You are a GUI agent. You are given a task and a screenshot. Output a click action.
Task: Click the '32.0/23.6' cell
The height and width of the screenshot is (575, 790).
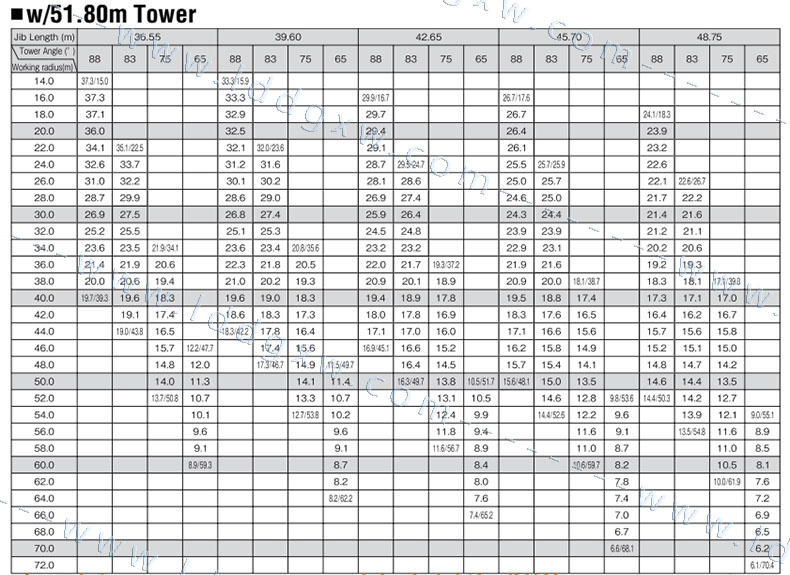pos(271,148)
